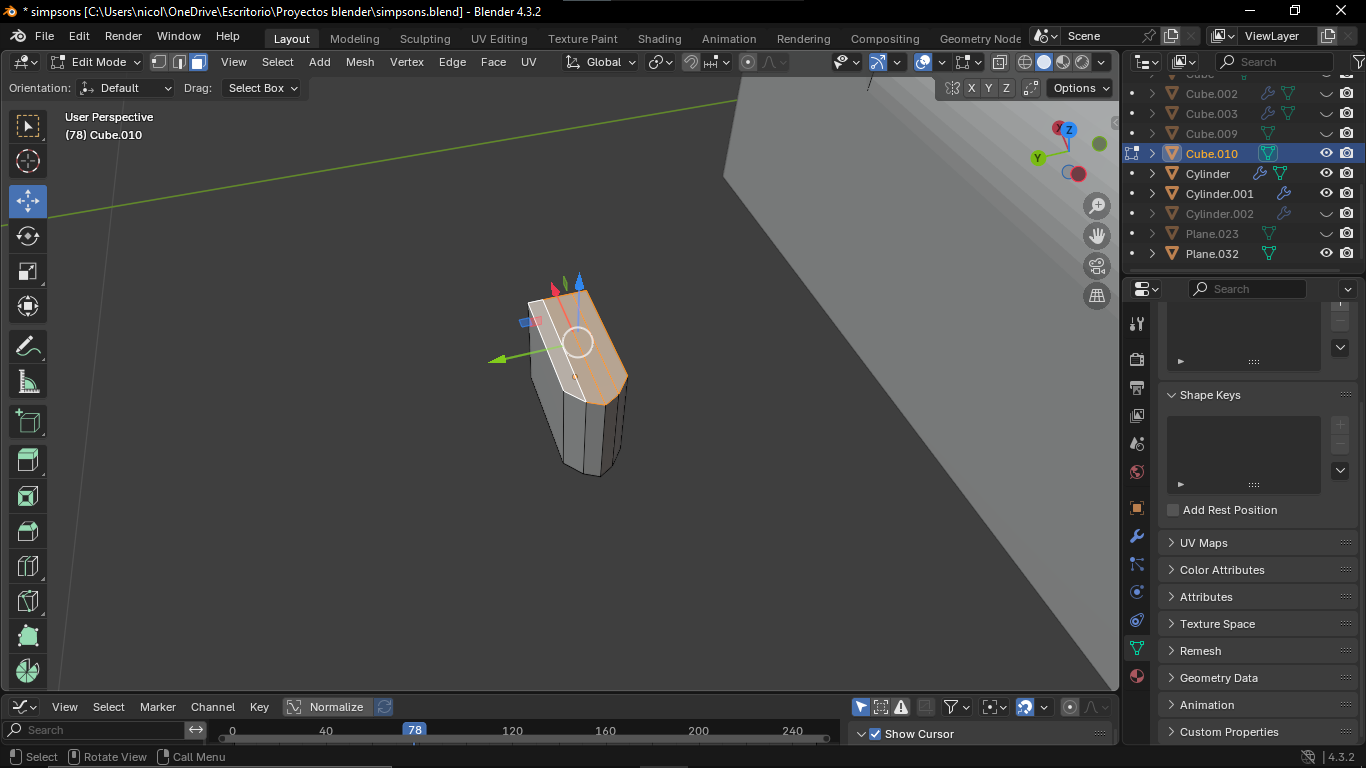This screenshot has width=1366, height=768.
Task: Open the Object Data properties tab
Action: point(1137,648)
